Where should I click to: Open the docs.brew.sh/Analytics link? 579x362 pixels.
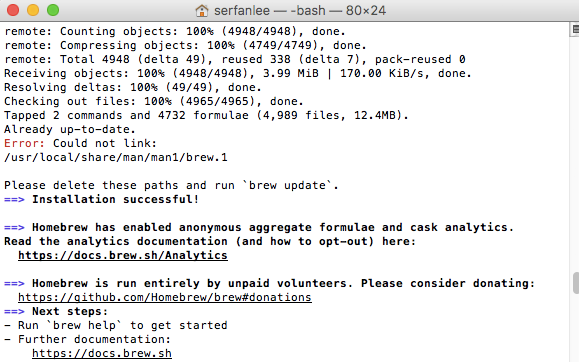(x=123, y=256)
